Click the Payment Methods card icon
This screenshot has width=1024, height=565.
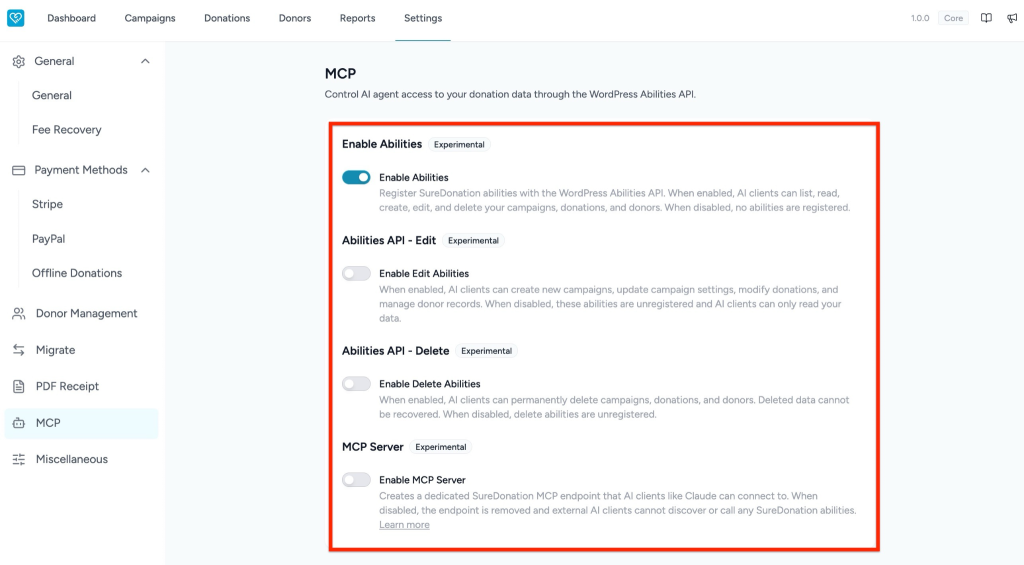pyautogui.click(x=18, y=170)
